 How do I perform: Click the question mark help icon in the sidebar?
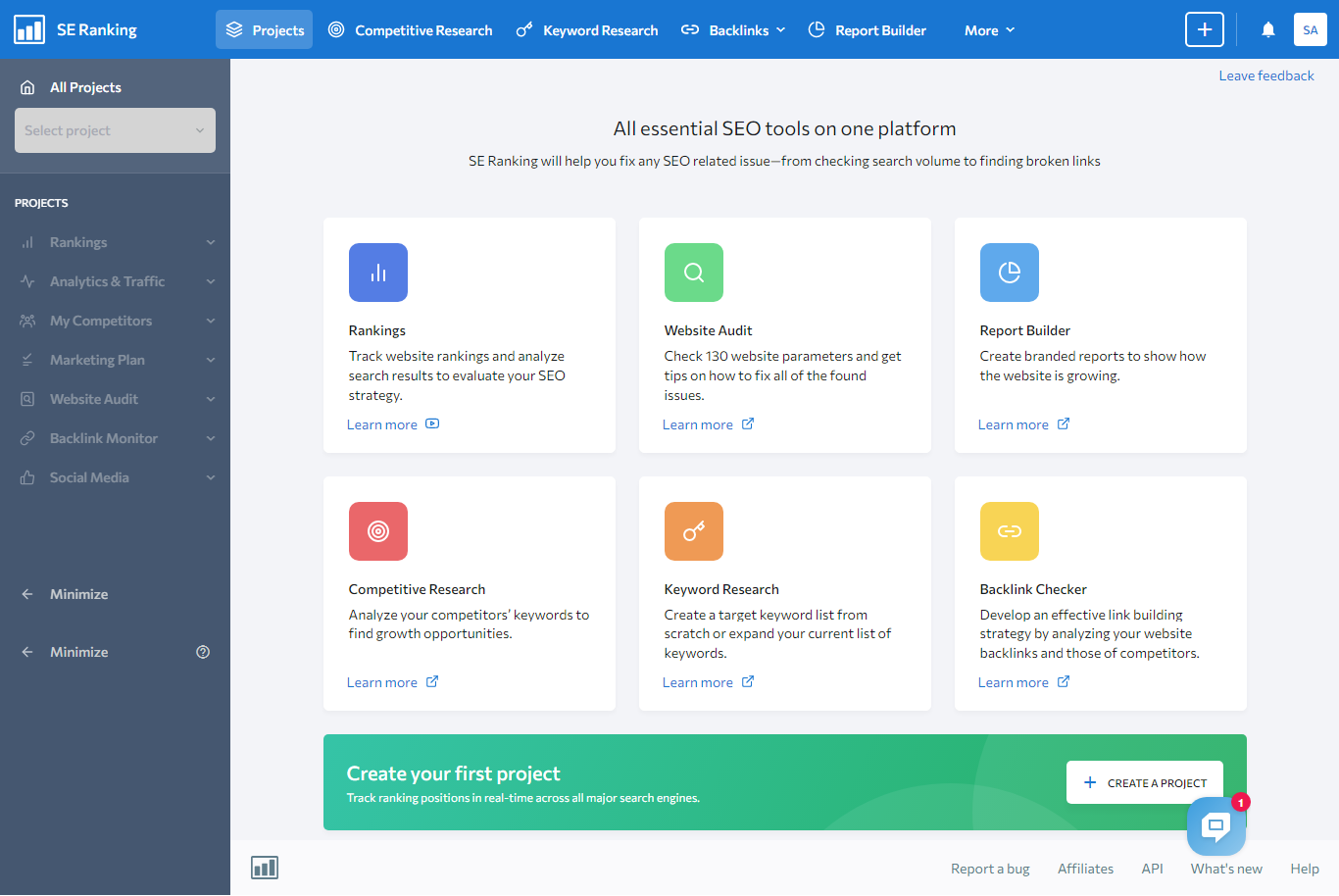[203, 652]
